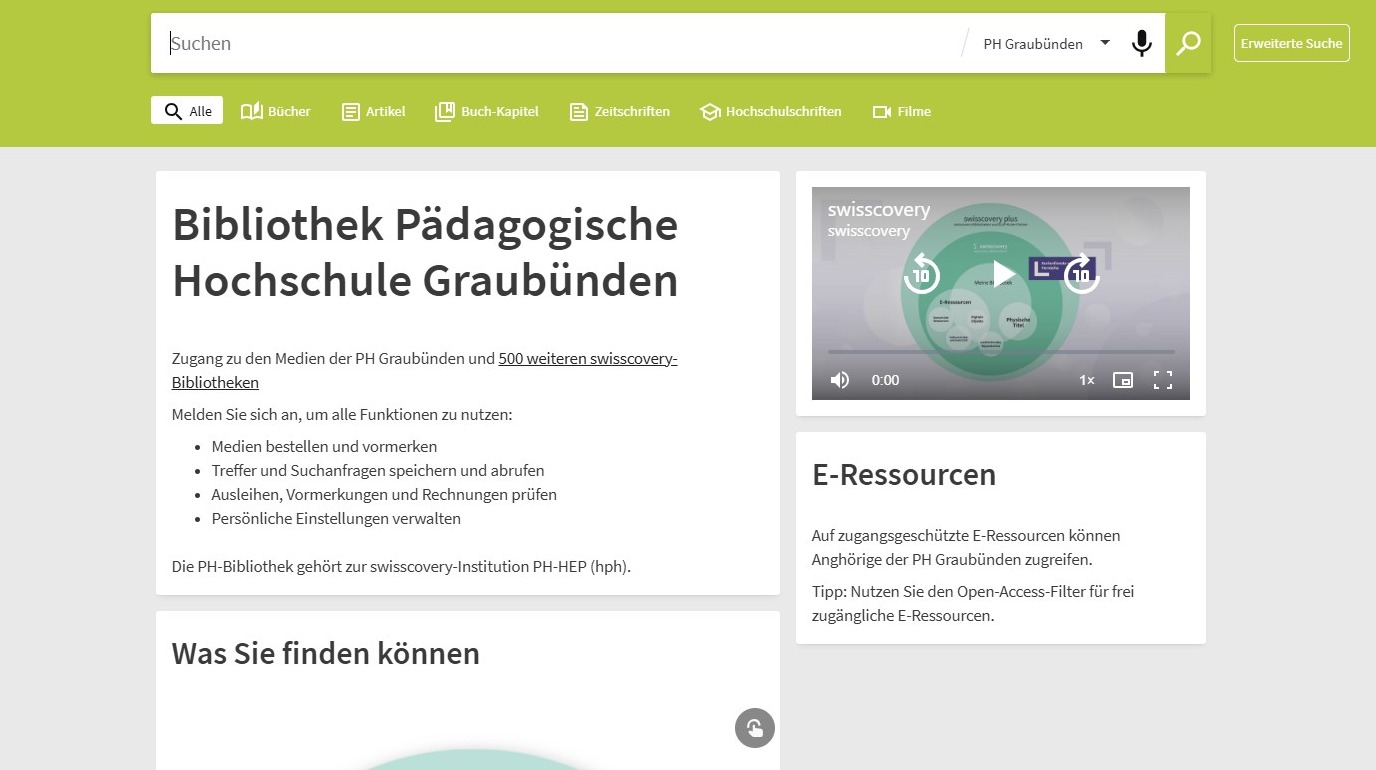
Task: Click the Was Sie finden können heading
Action: [x=326, y=653]
